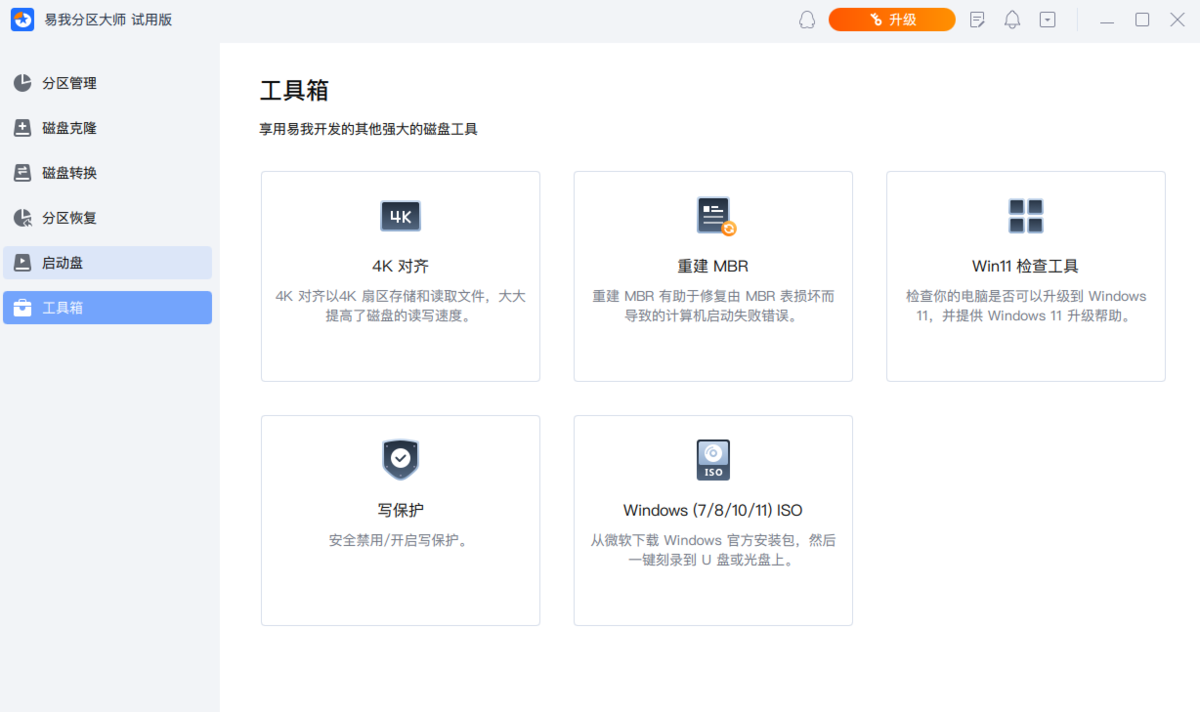Open the 4K 对齐 alignment tool icon
This screenshot has height=712, width=1200.
(x=400, y=216)
